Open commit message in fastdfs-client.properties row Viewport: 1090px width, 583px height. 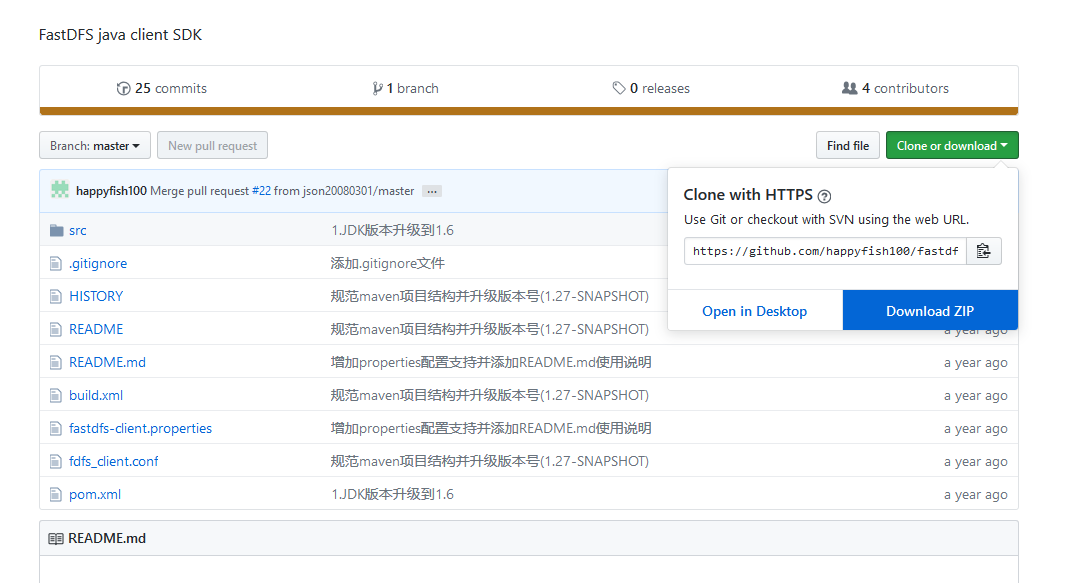(491, 428)
